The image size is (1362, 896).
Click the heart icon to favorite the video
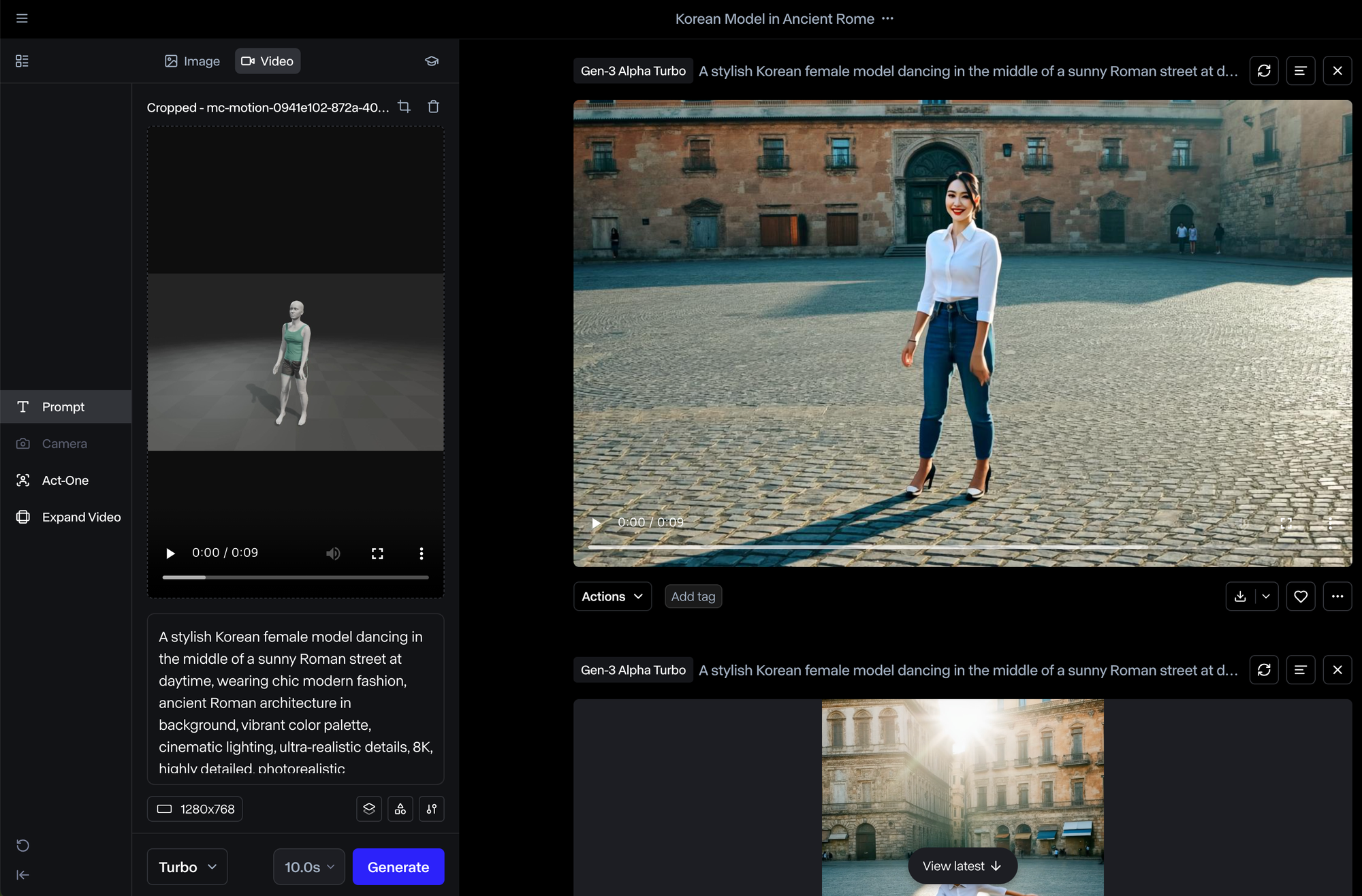(x=1300, y=596)
